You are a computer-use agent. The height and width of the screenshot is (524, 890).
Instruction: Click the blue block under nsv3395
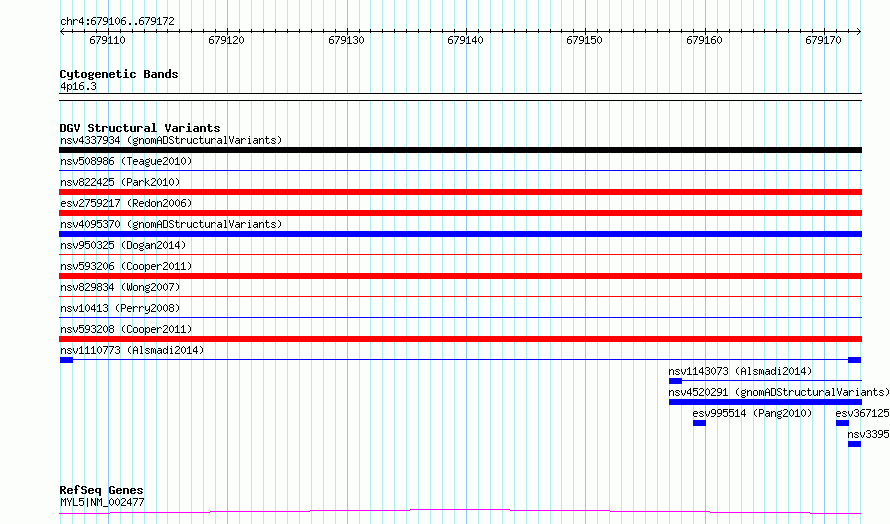pos(854,444)
